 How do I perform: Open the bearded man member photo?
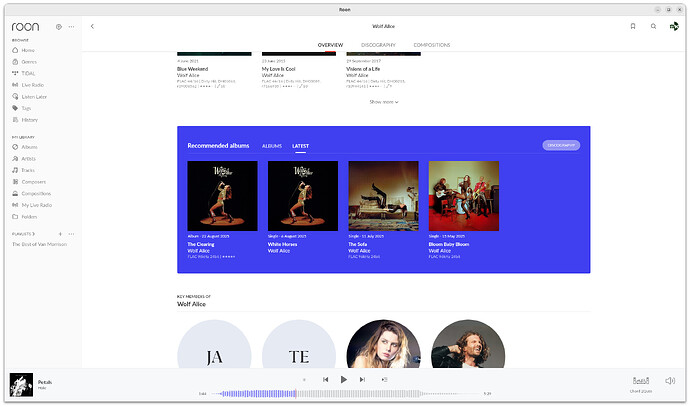[468, 344]
